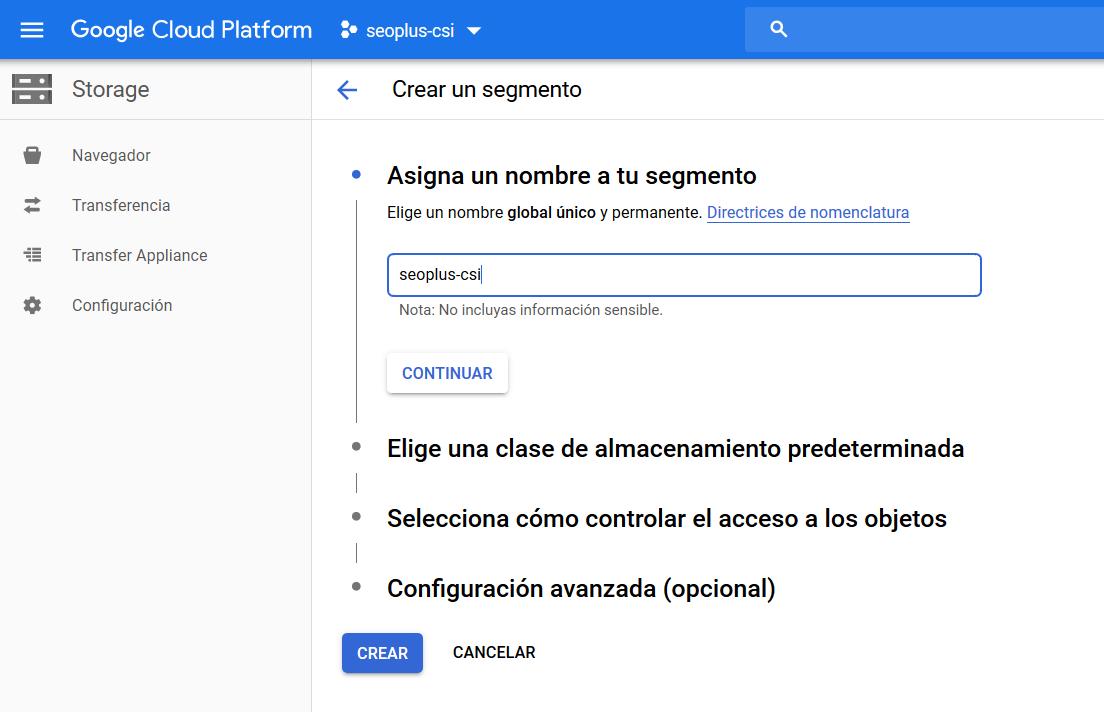Click the seoplus-csi project icon

(348, 30)
